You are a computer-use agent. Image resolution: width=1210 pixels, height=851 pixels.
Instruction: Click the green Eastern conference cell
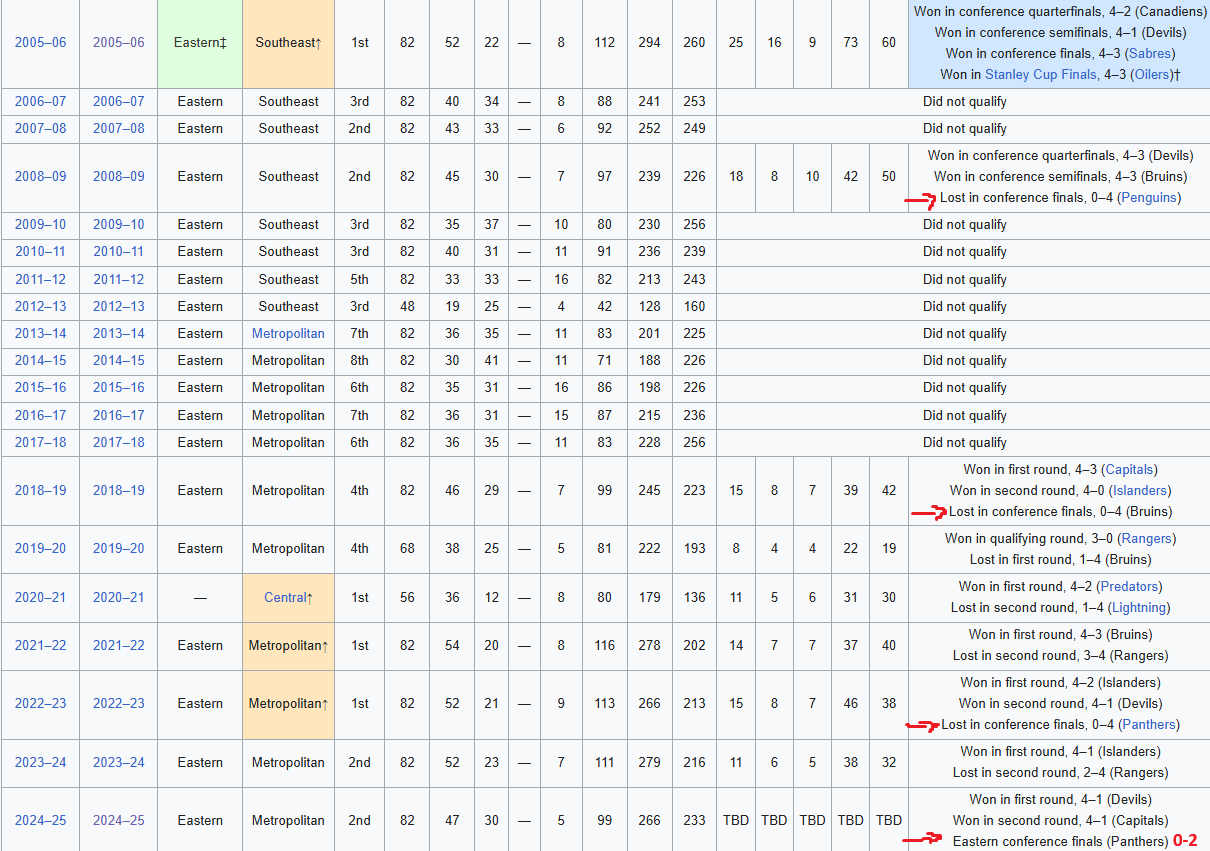pyautogui.click(x=199, y=43)
